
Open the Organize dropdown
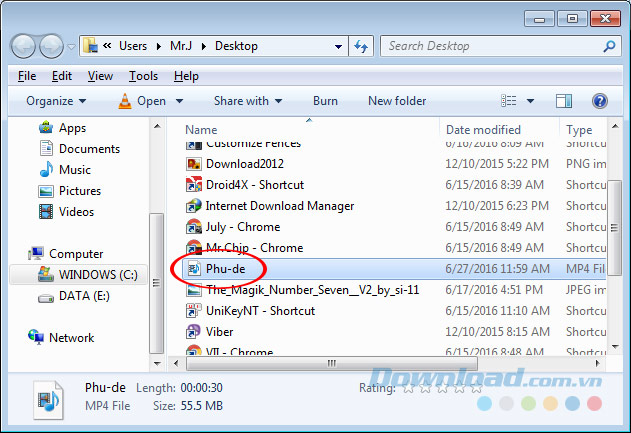click(x=56, y=101)
